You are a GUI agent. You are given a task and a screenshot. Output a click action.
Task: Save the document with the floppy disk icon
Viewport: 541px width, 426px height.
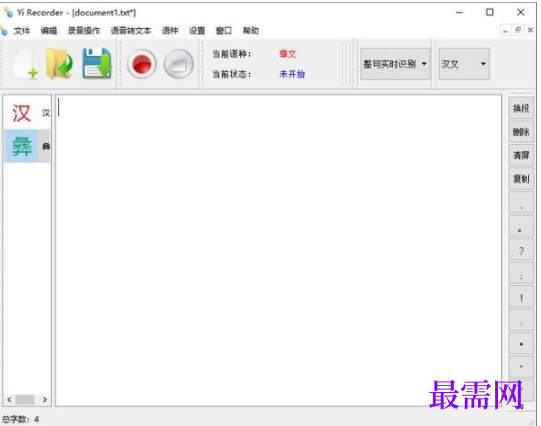[x=97, y=63]
